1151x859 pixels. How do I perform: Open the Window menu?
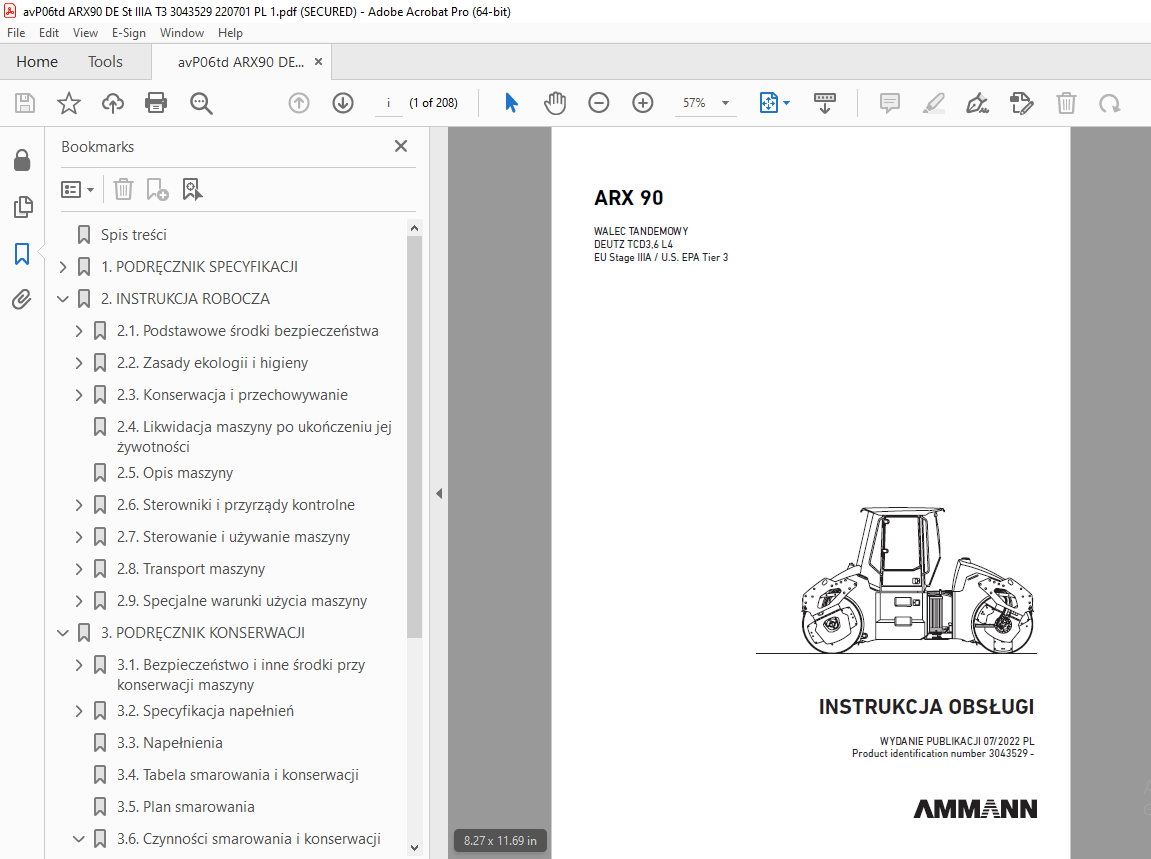point(181,33)
